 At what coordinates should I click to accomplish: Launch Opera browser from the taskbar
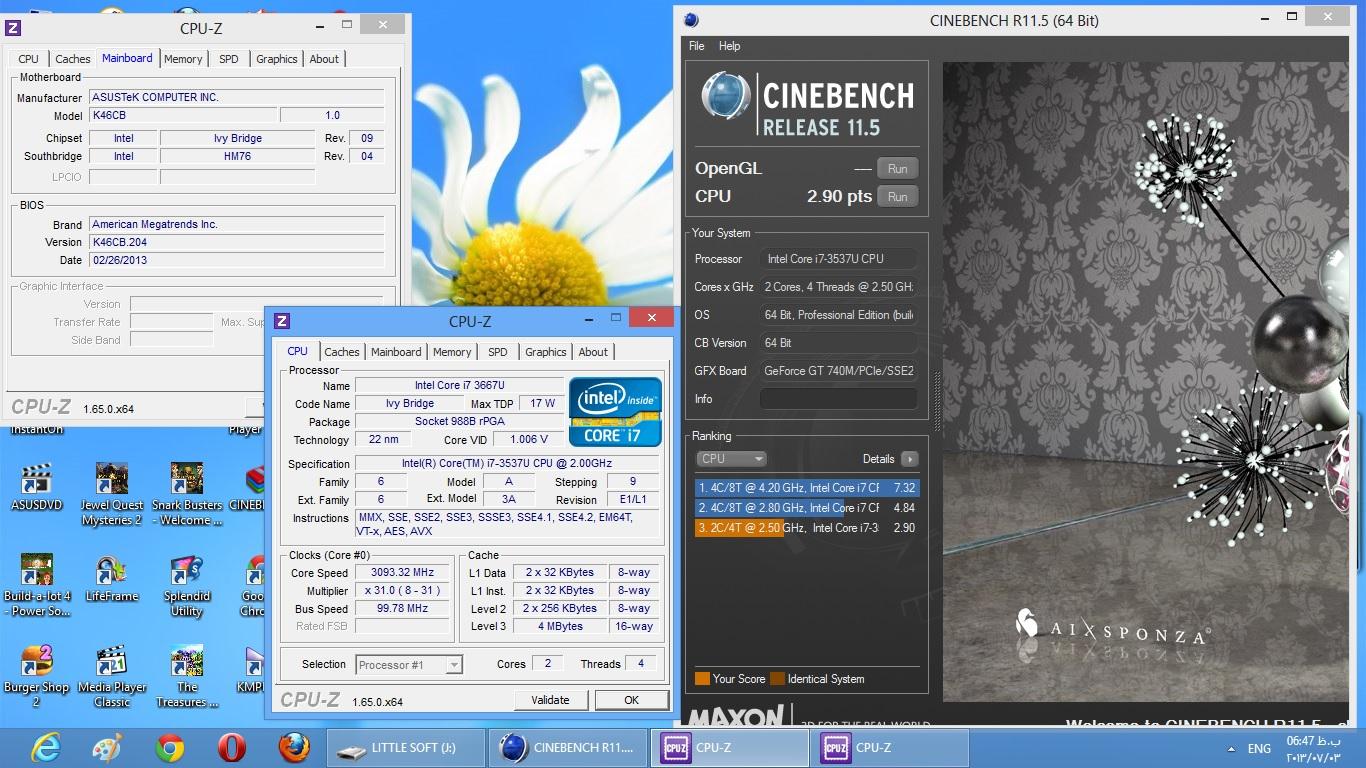(232, 747)
